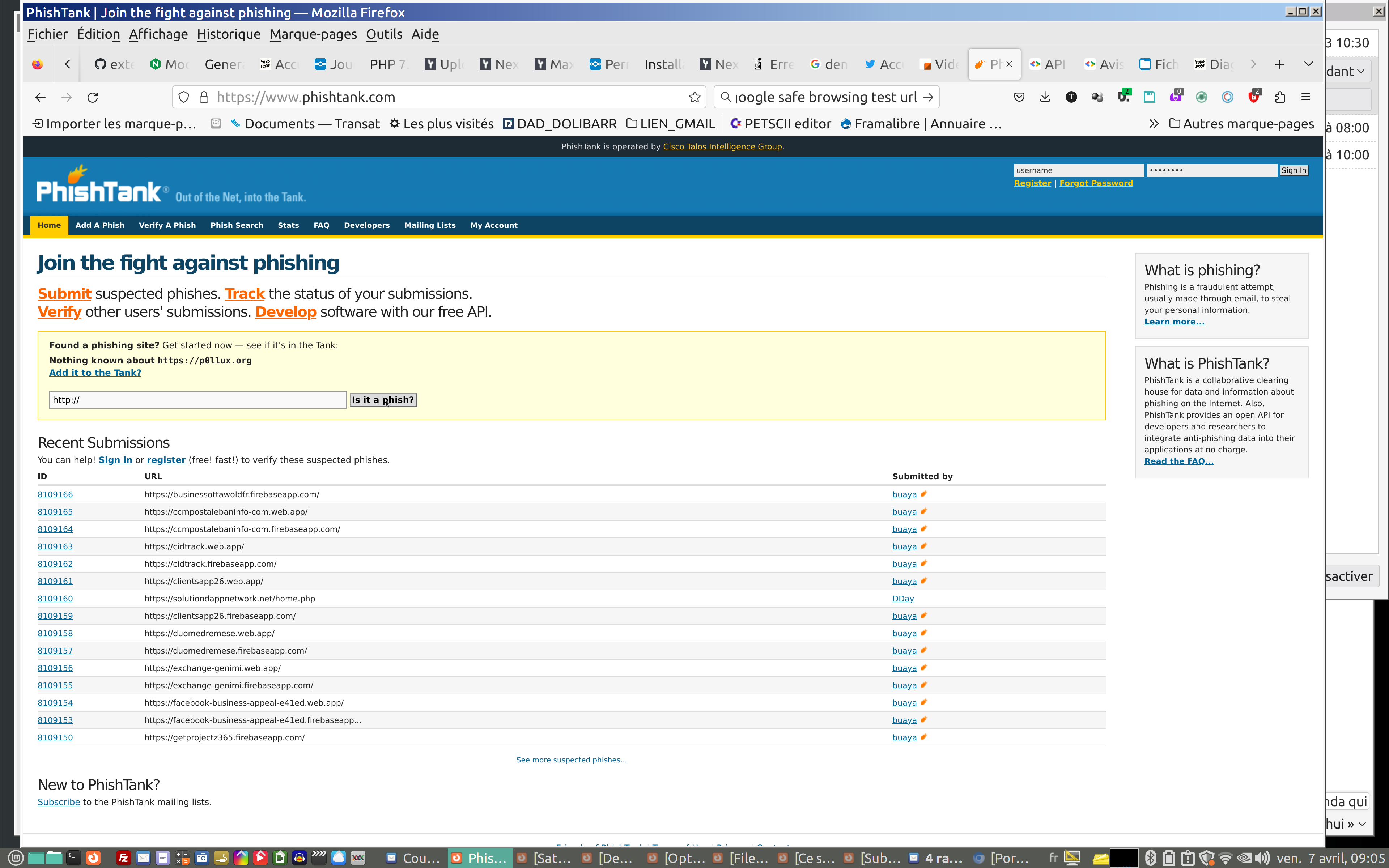Open Firefox hamburger application menu
The image size is (1389, 868).
pyautogui.click(x=1306, y=97)
